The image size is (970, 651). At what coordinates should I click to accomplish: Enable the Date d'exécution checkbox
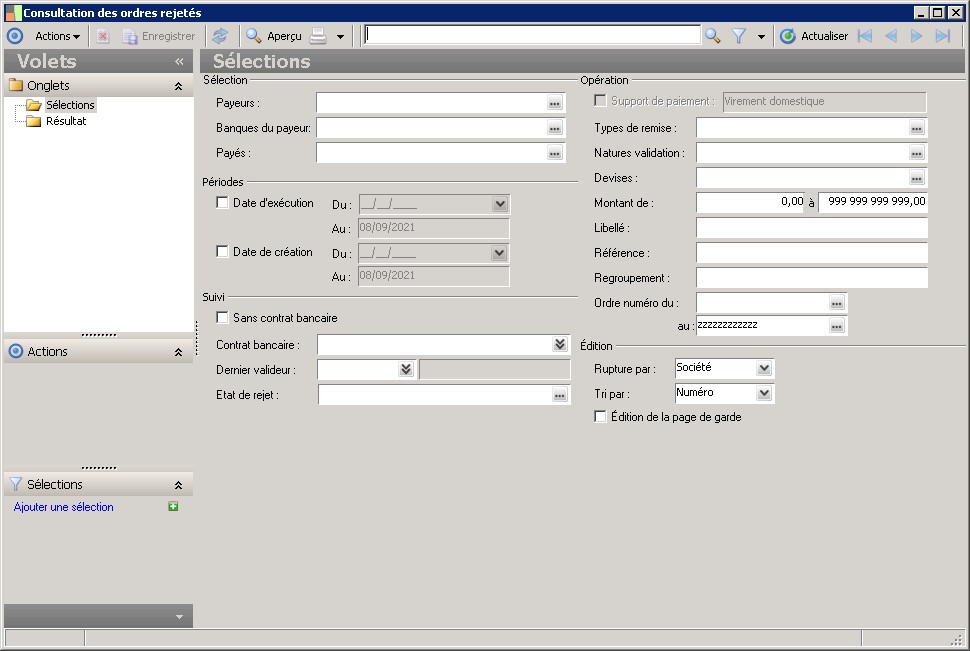(223, 203)
